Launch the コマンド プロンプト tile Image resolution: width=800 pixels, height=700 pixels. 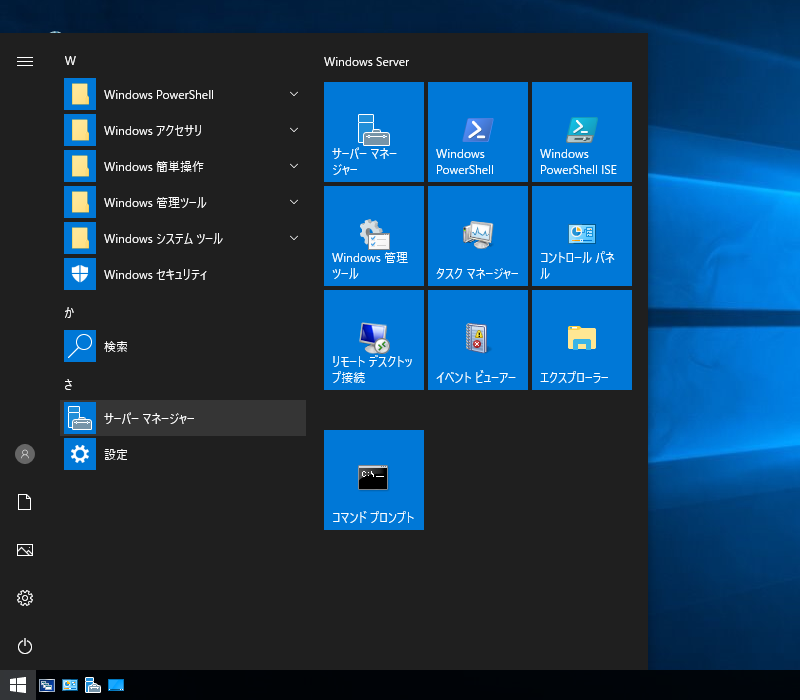[x=373, y=480]
